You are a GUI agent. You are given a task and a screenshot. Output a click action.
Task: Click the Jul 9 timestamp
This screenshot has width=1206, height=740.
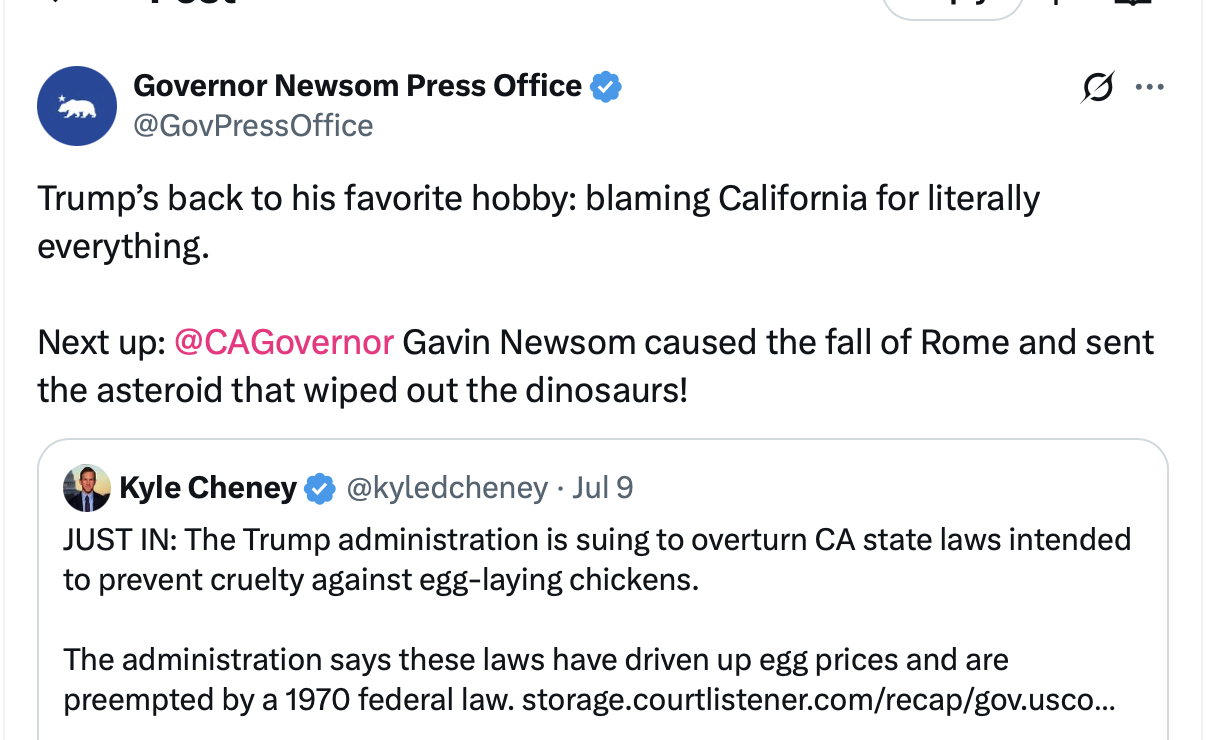tap(603, 488)
